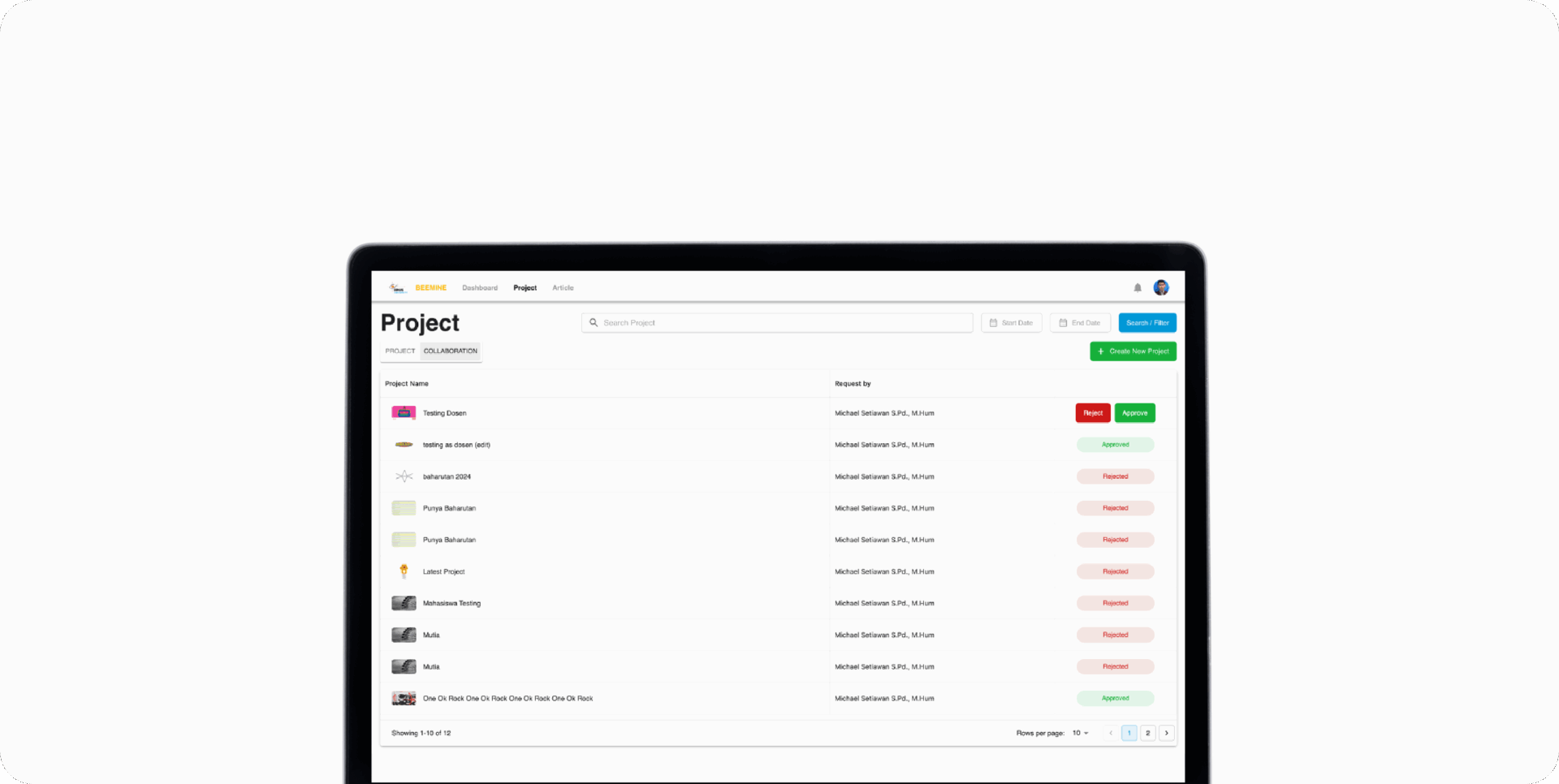Open the Article menu item
This screenshot has height=784, width=1559.
563,288
